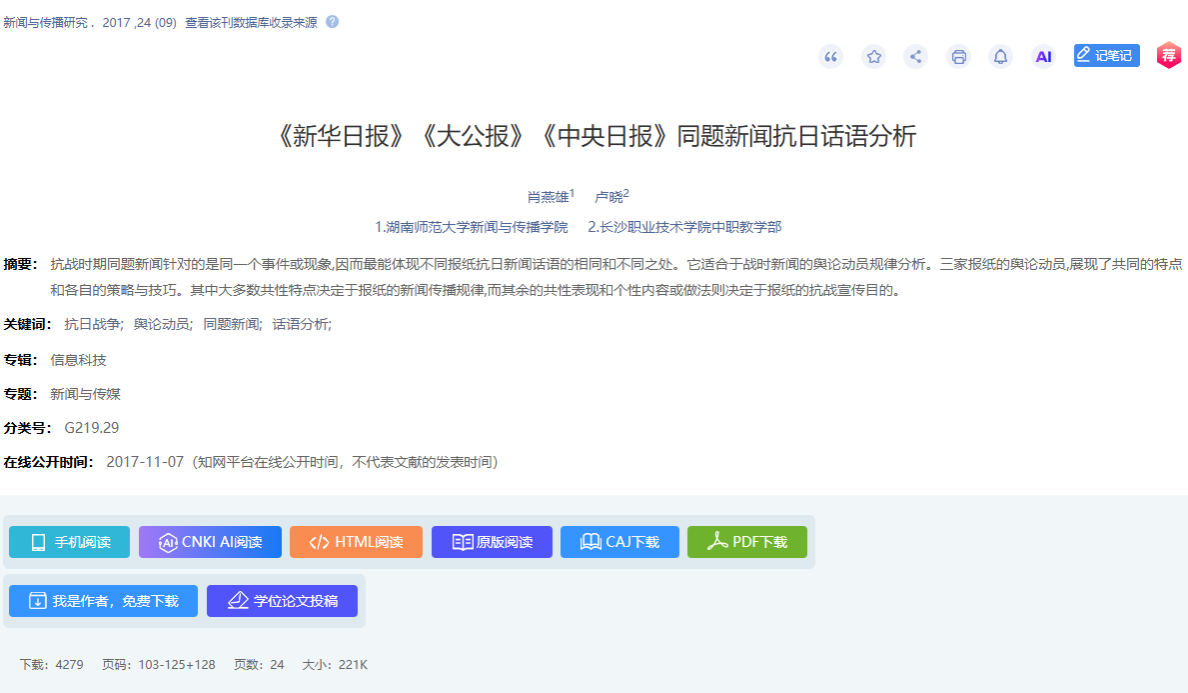Click the quote citation icon
Image resolution: width=1188 pixels, height=693 pixels.
(x=830, y=57)
